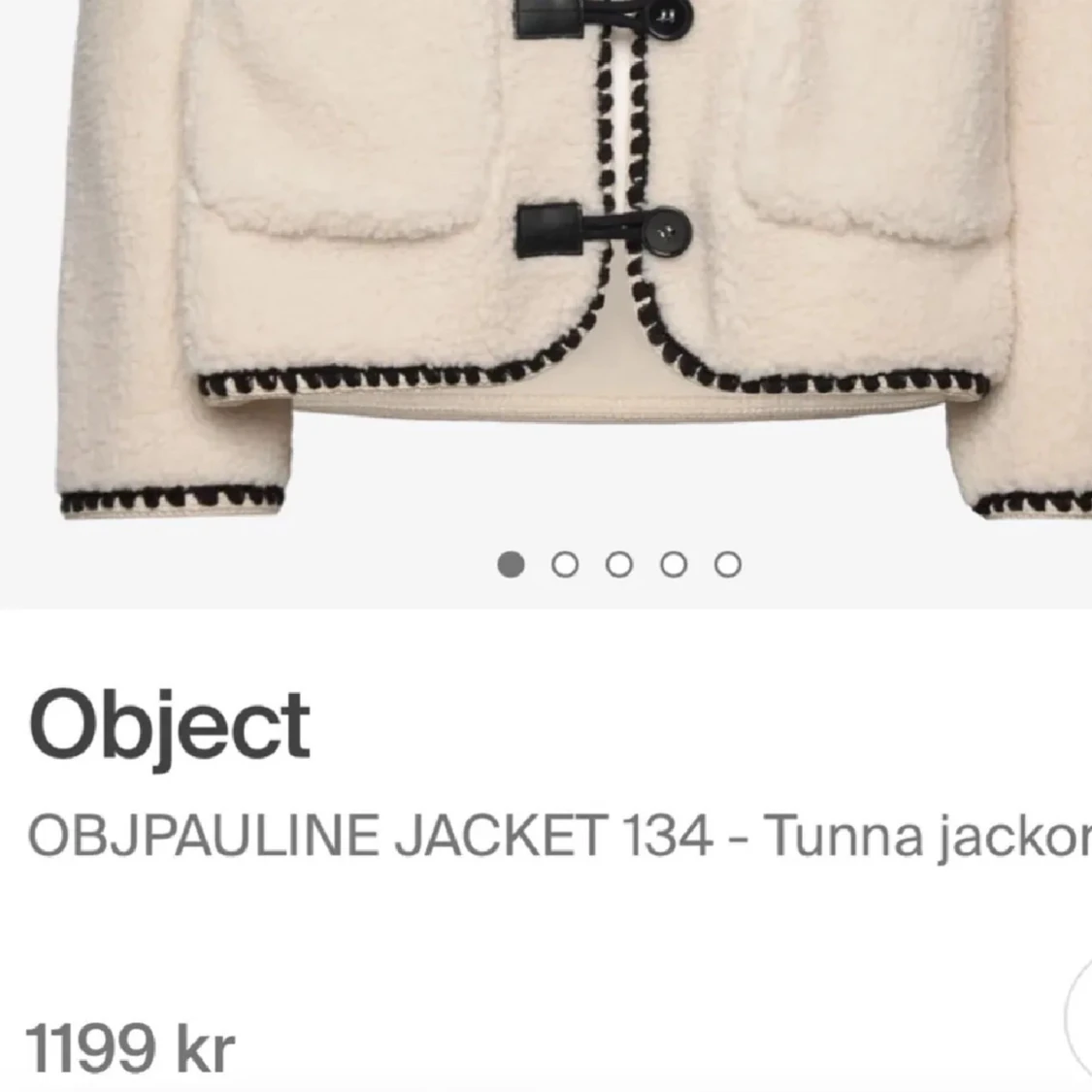1092x1092 pixels.
Task: Show the third product photo via dot
Action: click(619, 564)
